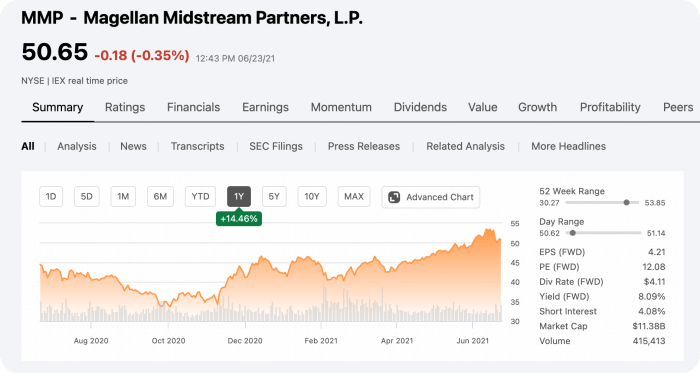Screen dimensions: 700x373
Task: Click the Volume value 415,413
Action: (x=649, y=341)
